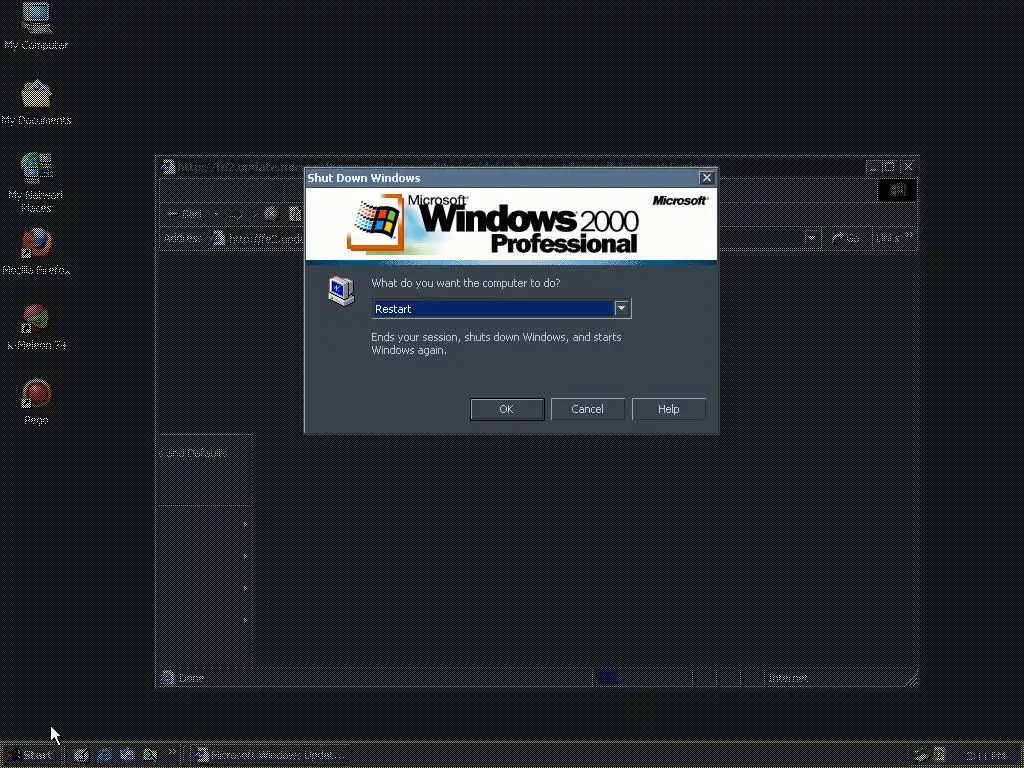
Task: Select the Restart combo box field
Action: click(x=501, y=308)
